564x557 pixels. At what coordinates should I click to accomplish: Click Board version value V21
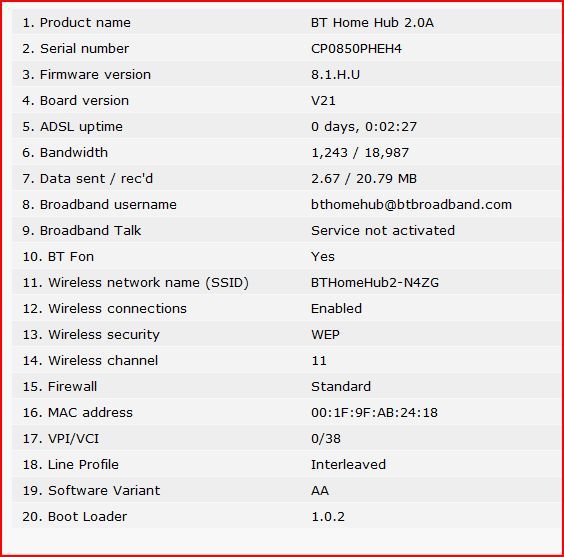(323, 100)
